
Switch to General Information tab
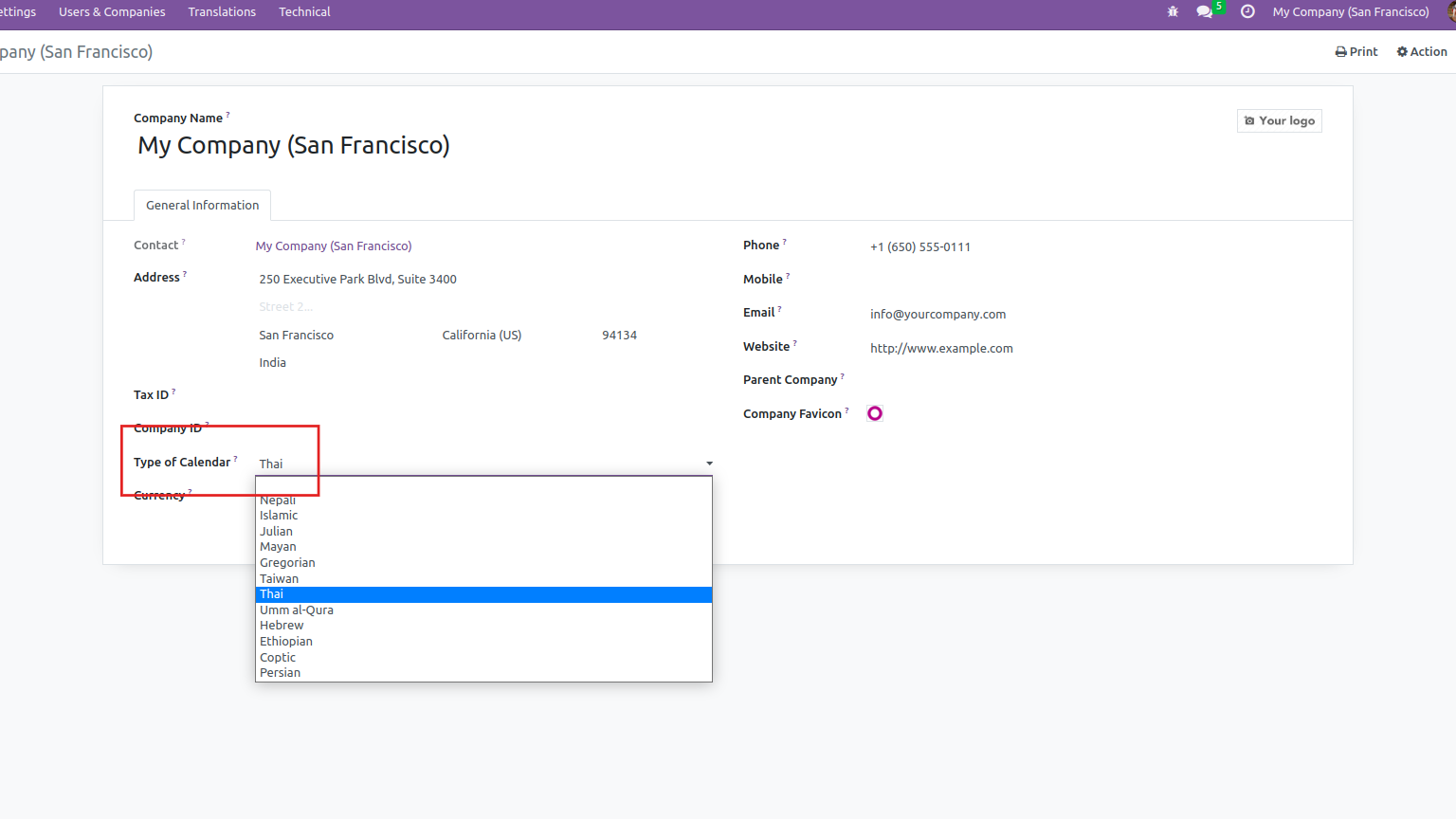pos(202,205)
